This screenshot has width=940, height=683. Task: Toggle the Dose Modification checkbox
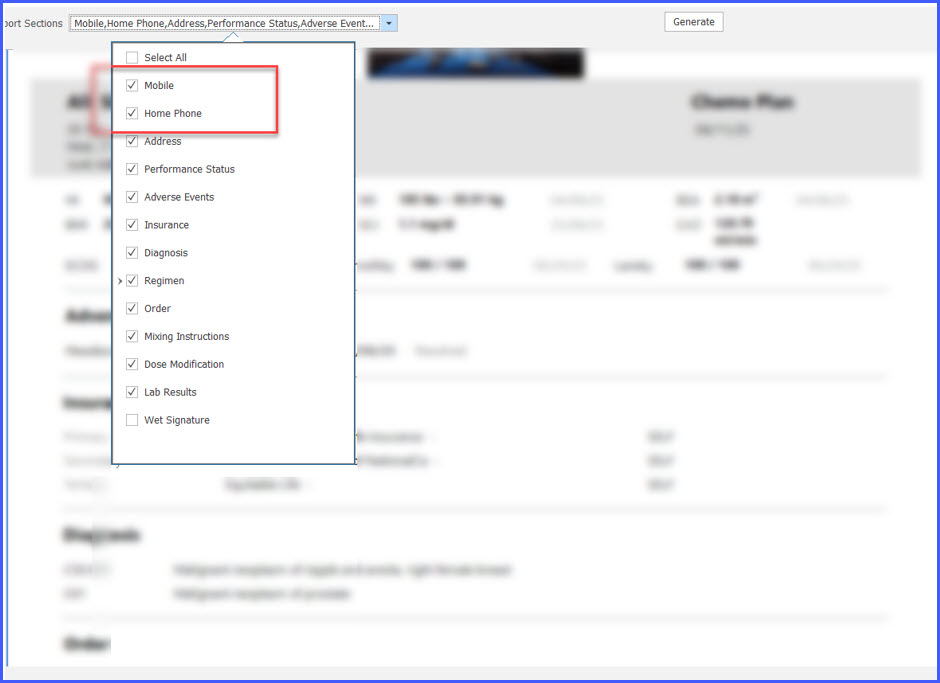132,364
